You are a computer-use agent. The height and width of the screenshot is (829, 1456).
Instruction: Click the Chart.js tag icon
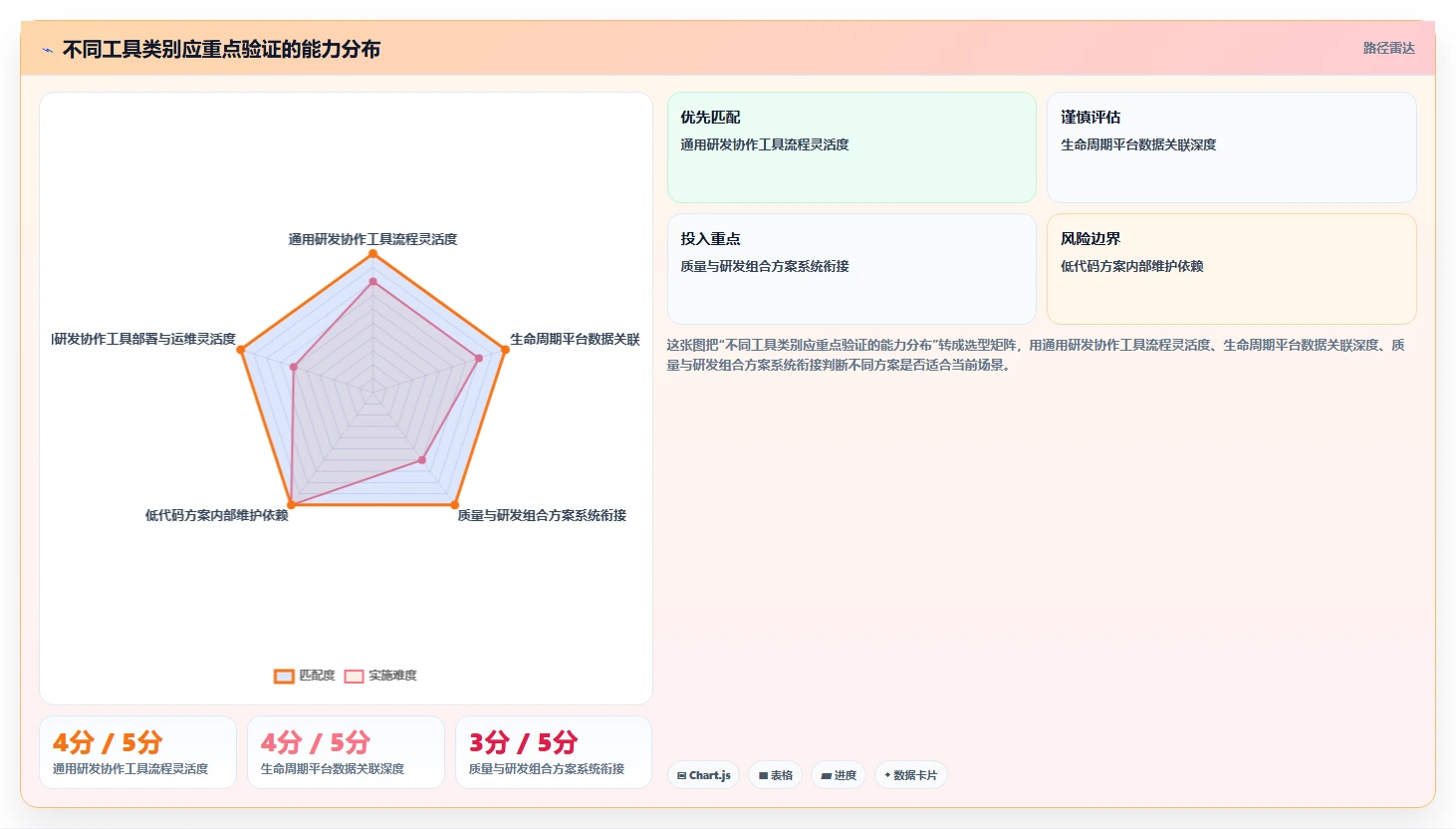click(x=681, y=775)
